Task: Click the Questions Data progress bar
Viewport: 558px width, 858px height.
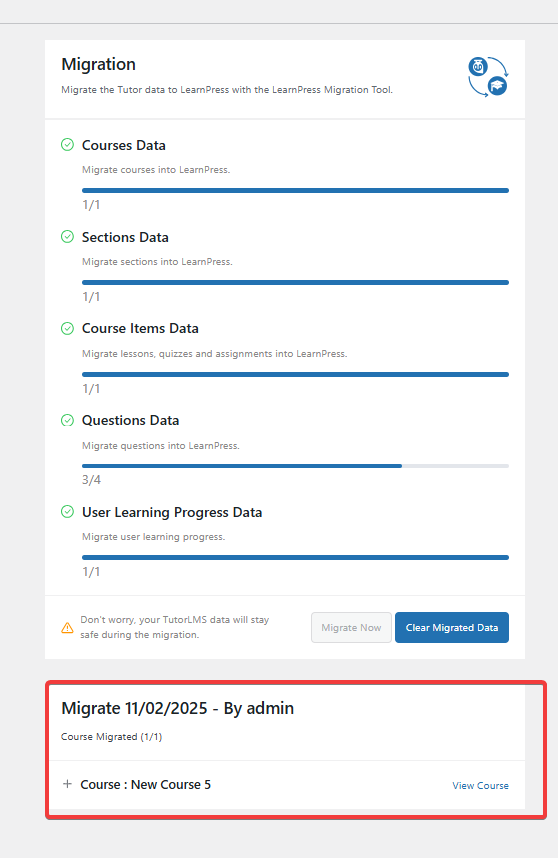Action: (295, 466)
